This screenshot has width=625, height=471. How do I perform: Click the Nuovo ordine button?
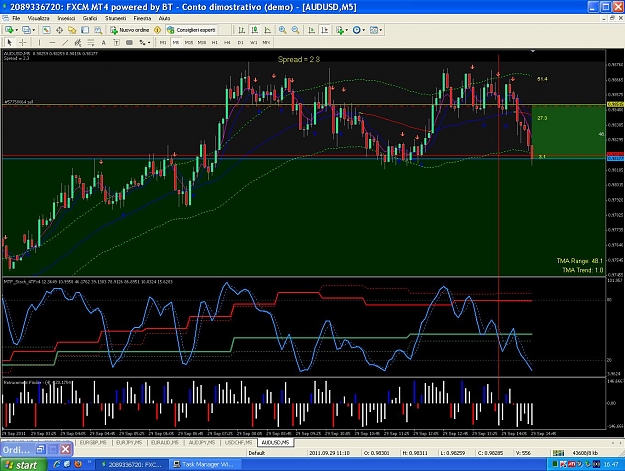pyautogui.click(x=130, y=30)
